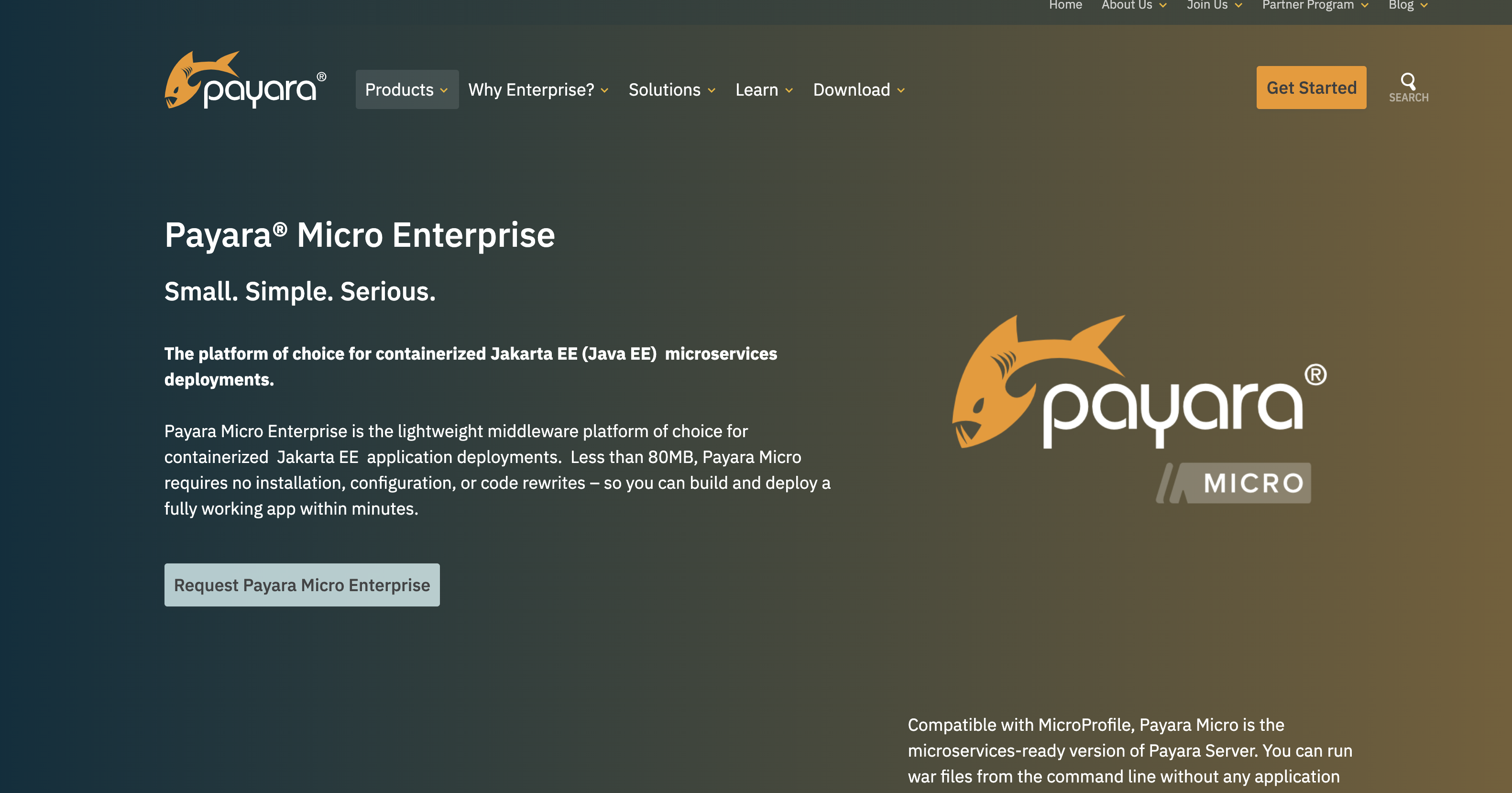Expand the Why Enterprise? dropdown chevron

(x=604, y=90)
